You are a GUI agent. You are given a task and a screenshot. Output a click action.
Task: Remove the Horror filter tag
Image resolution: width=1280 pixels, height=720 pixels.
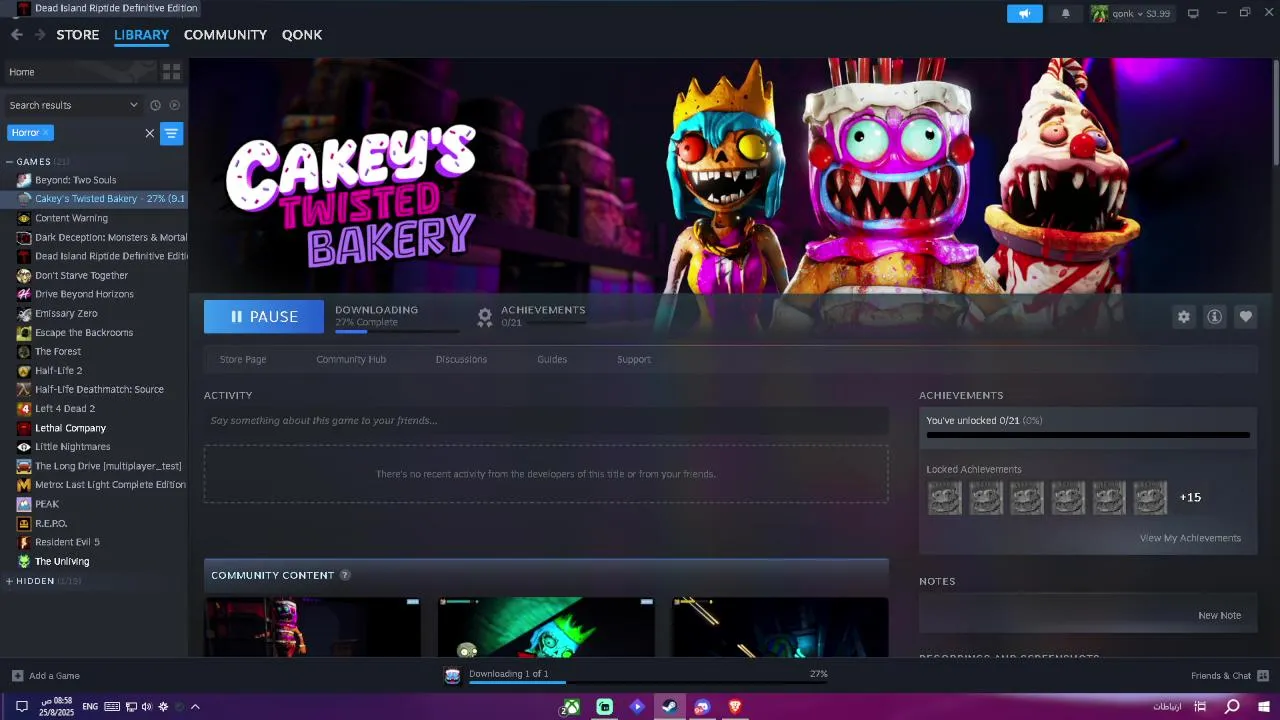45,132
